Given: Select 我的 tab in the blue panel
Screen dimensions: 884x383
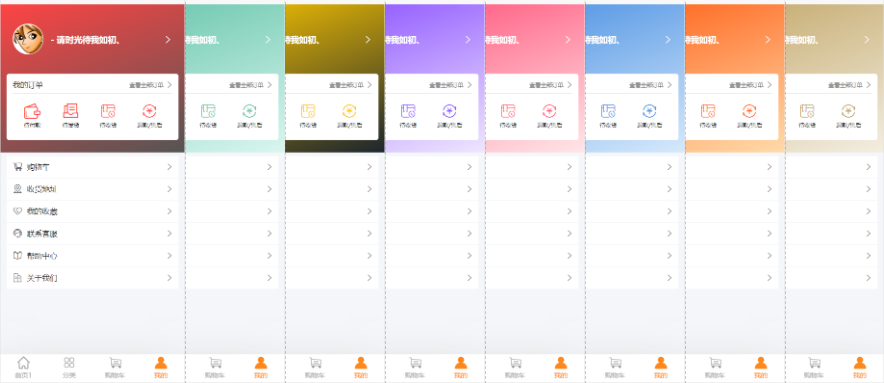Looking at the screenshot, I should click(661, 367).
